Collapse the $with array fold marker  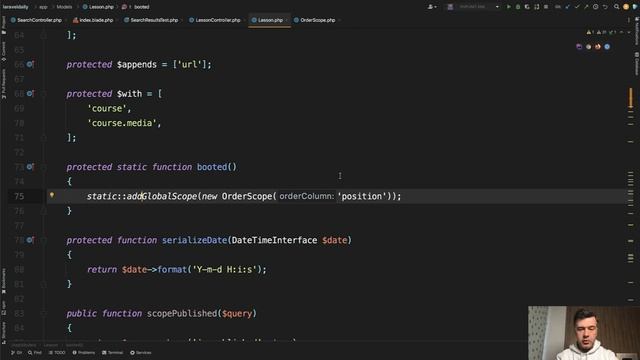pos(43,93)
